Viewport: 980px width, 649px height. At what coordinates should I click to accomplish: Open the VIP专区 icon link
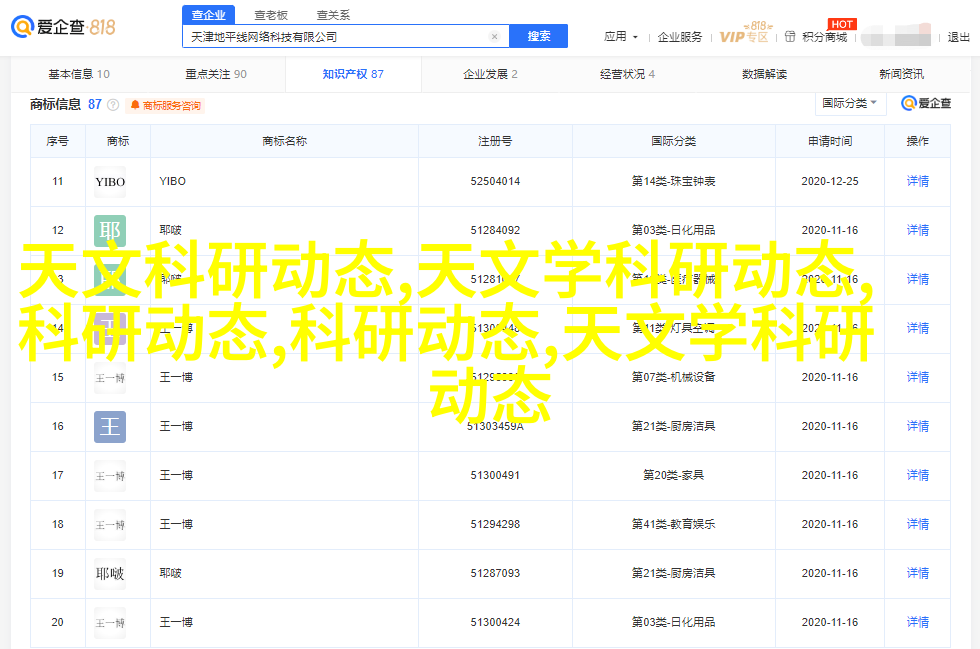click(745, 36)
